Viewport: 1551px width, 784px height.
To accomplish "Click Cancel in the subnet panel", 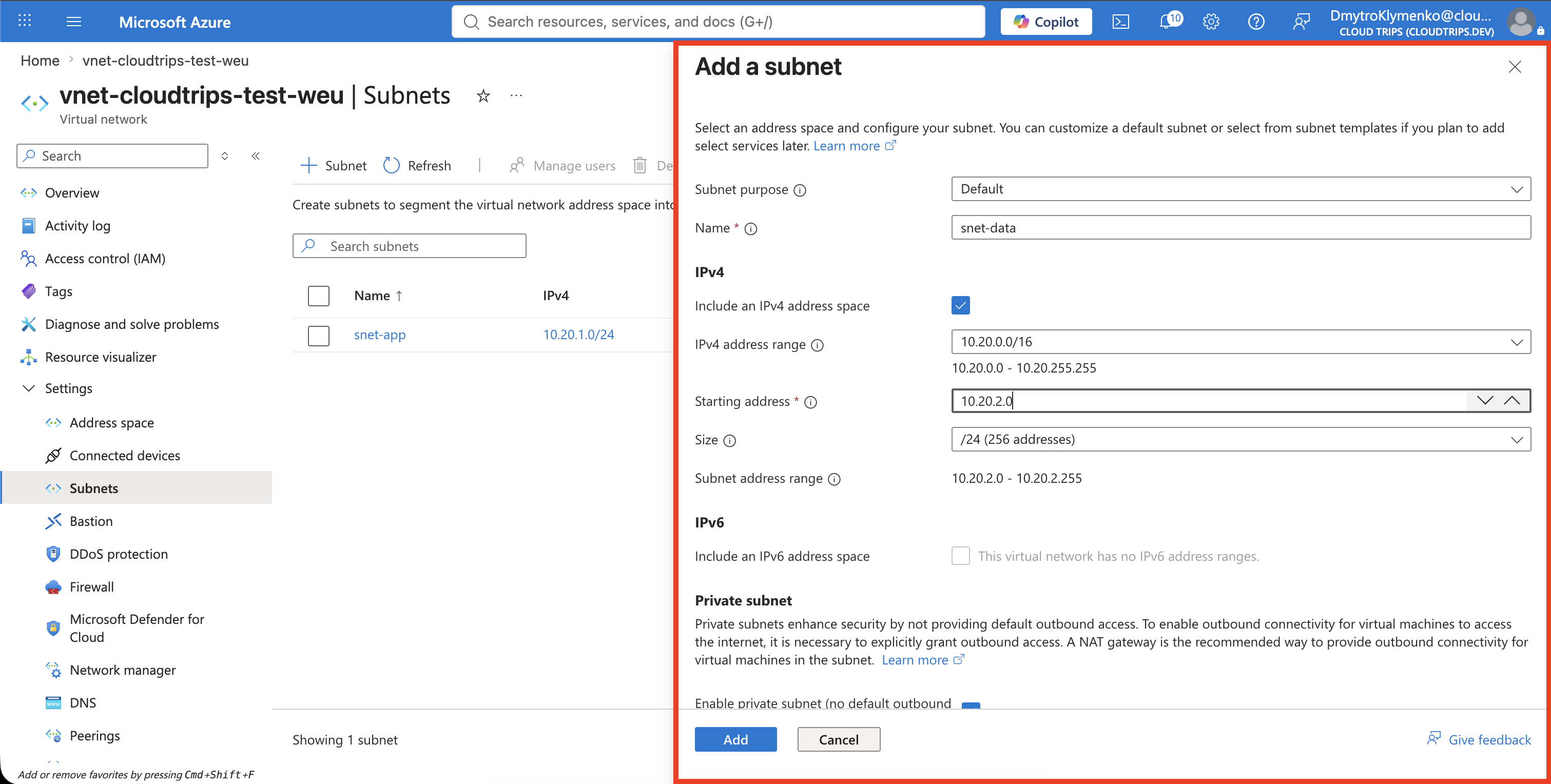I will click(839, 739).
